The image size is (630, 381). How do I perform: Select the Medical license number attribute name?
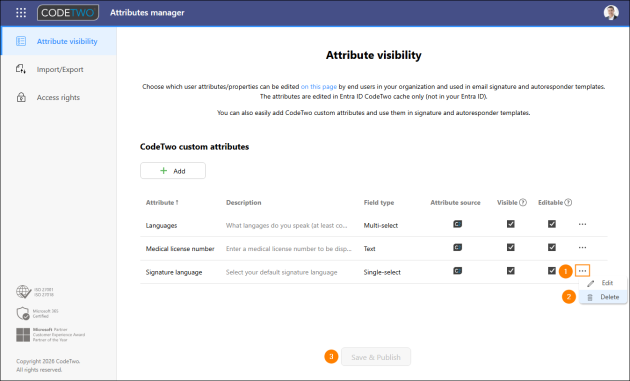click(x=180, y=249)
